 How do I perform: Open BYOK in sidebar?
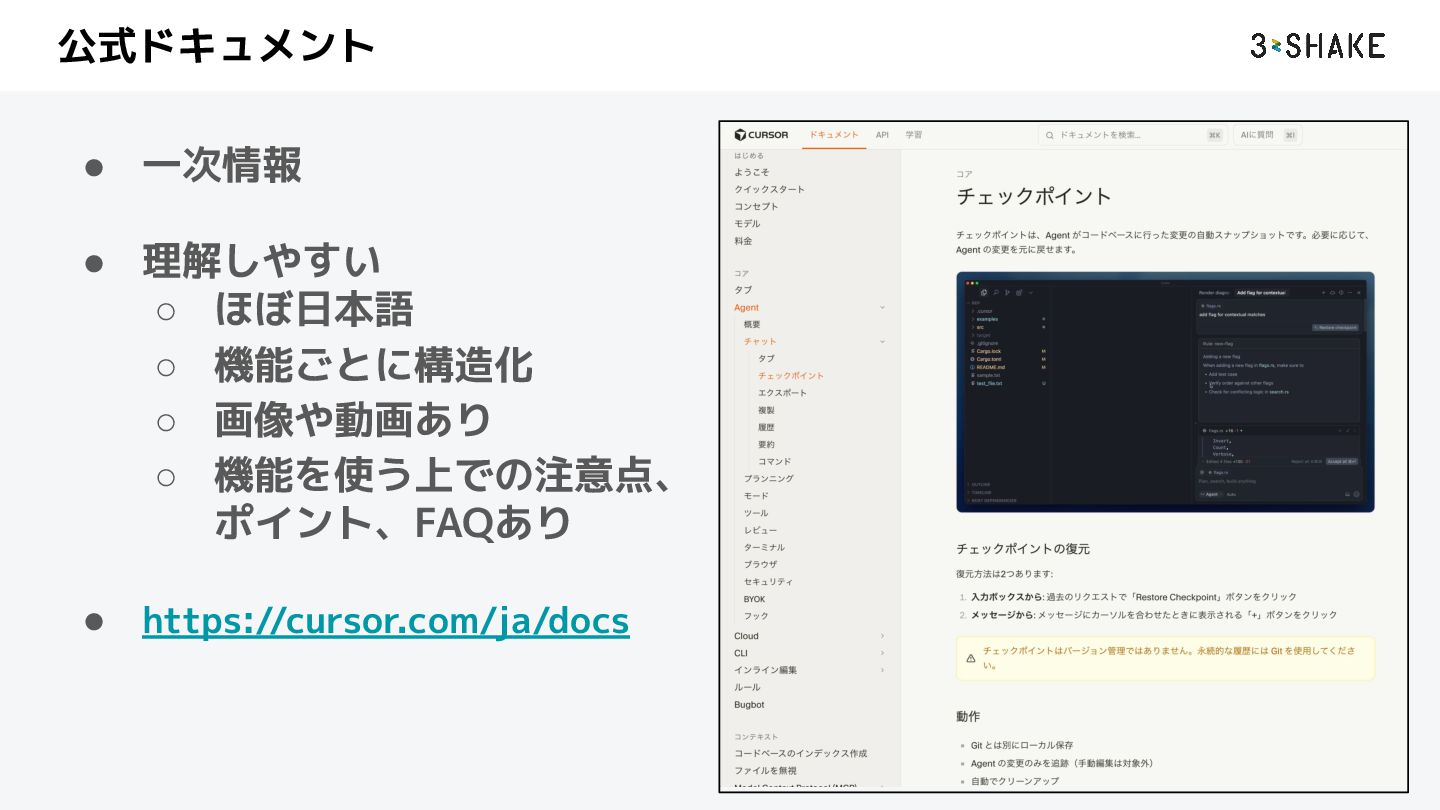coord(754,599)
